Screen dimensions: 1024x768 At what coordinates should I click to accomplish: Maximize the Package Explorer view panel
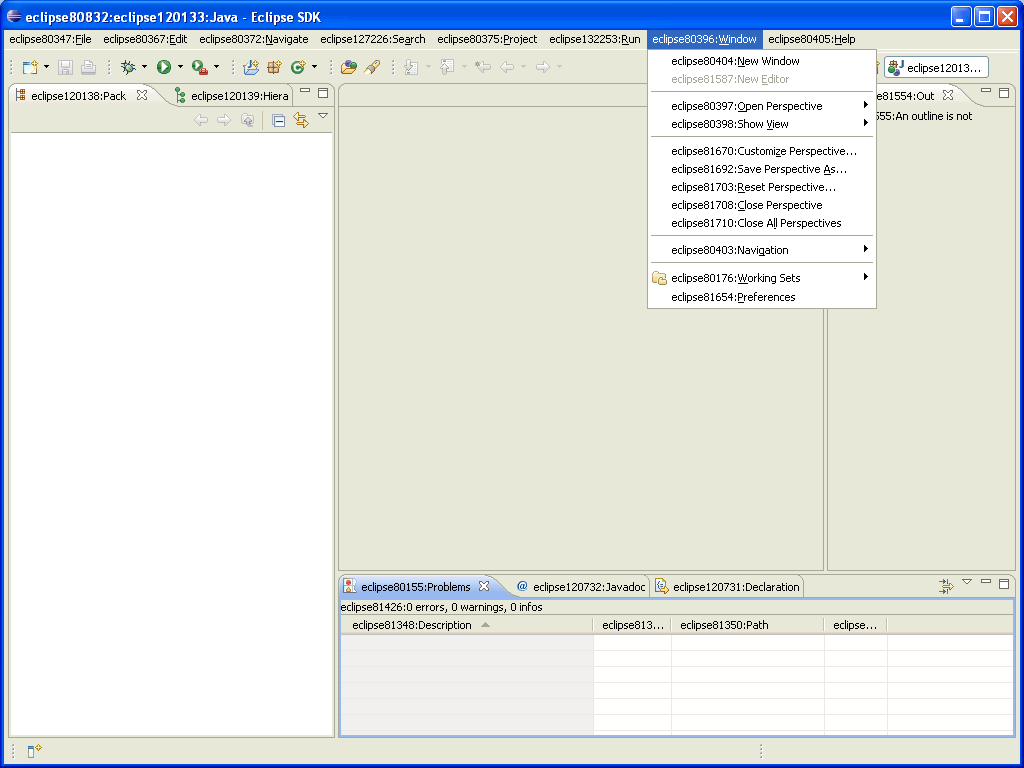tap(323, 93)
